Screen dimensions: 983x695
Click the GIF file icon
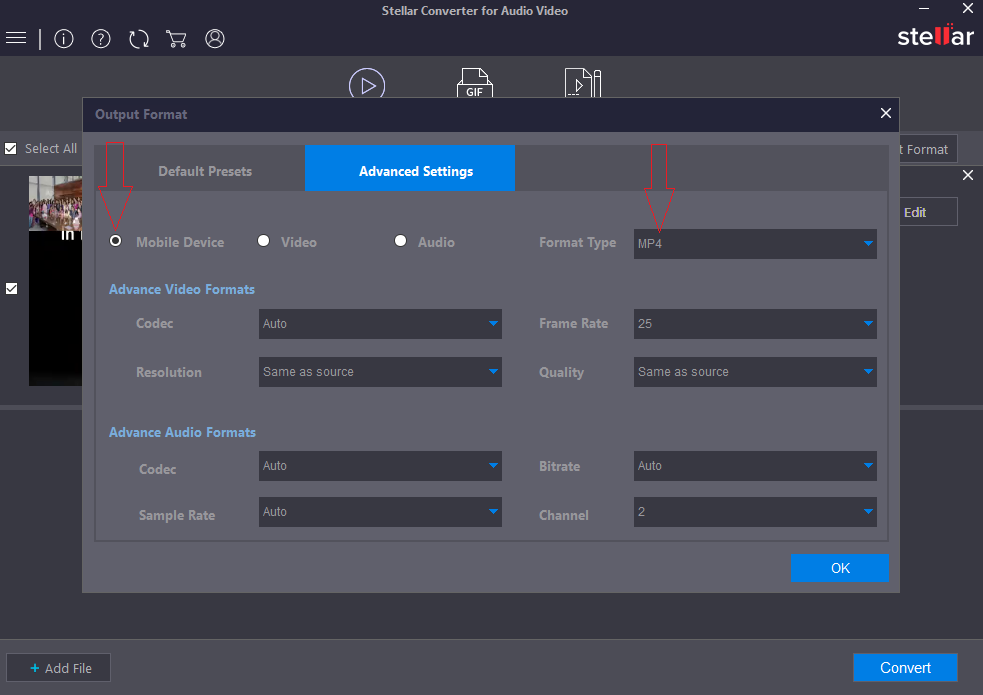click(x=474, y=85)
